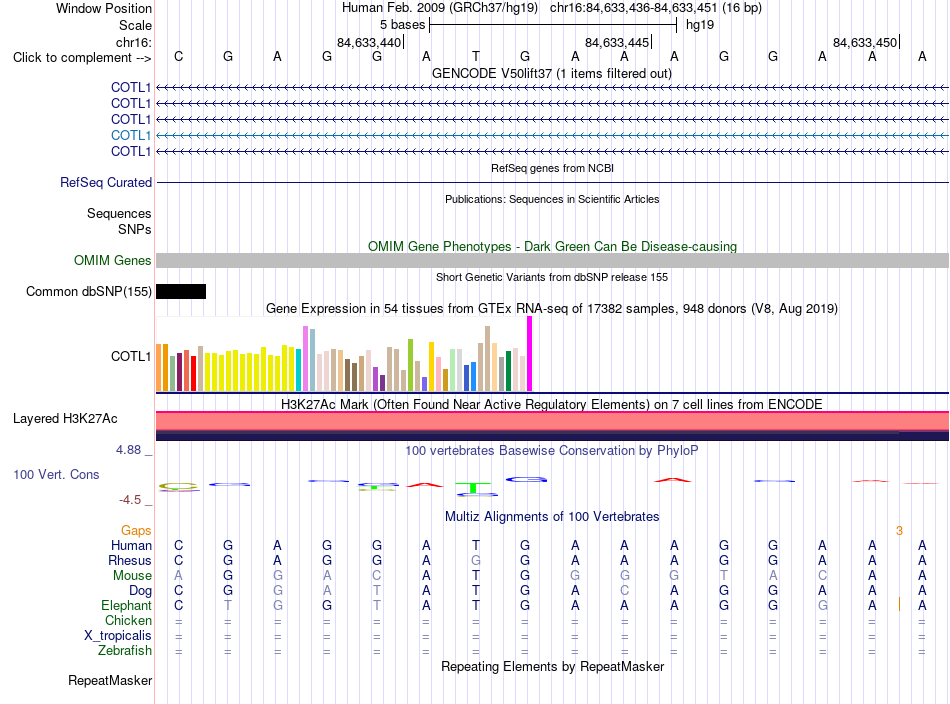Open the 100 Vert. Cons track label

[x=56, y=474]
